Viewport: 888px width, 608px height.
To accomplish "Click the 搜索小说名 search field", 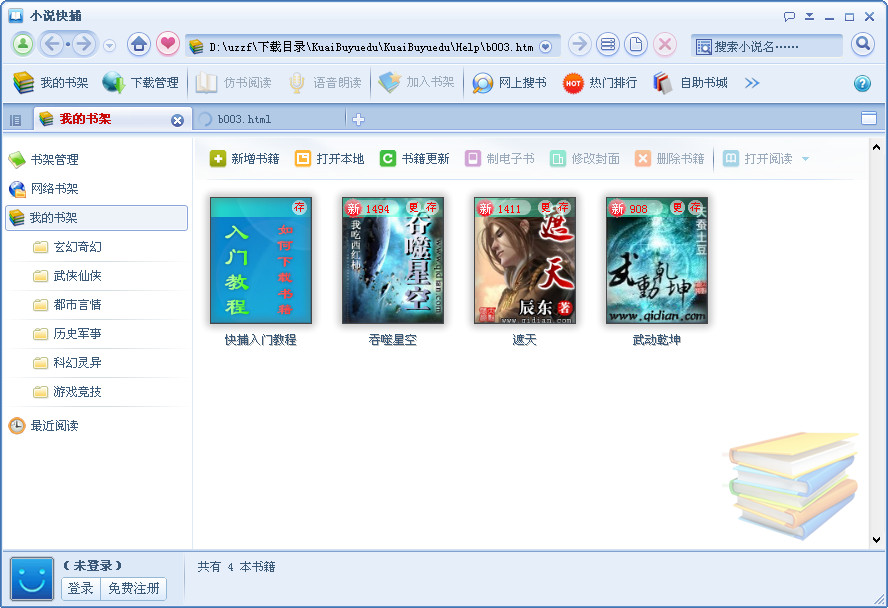I will click(766, 46).
